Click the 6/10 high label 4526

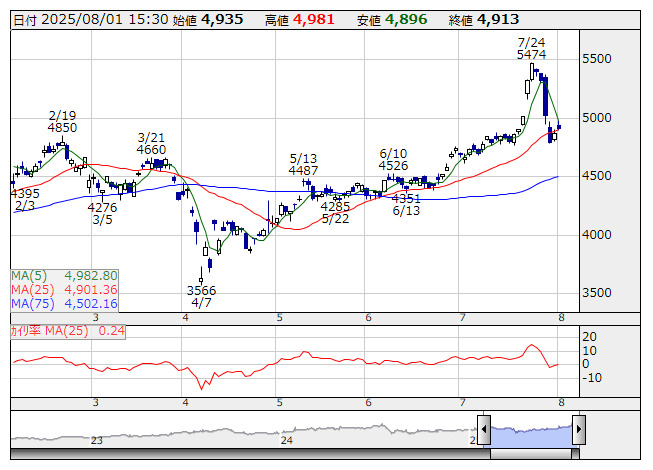pyautogui.click(x=393, y=166)
